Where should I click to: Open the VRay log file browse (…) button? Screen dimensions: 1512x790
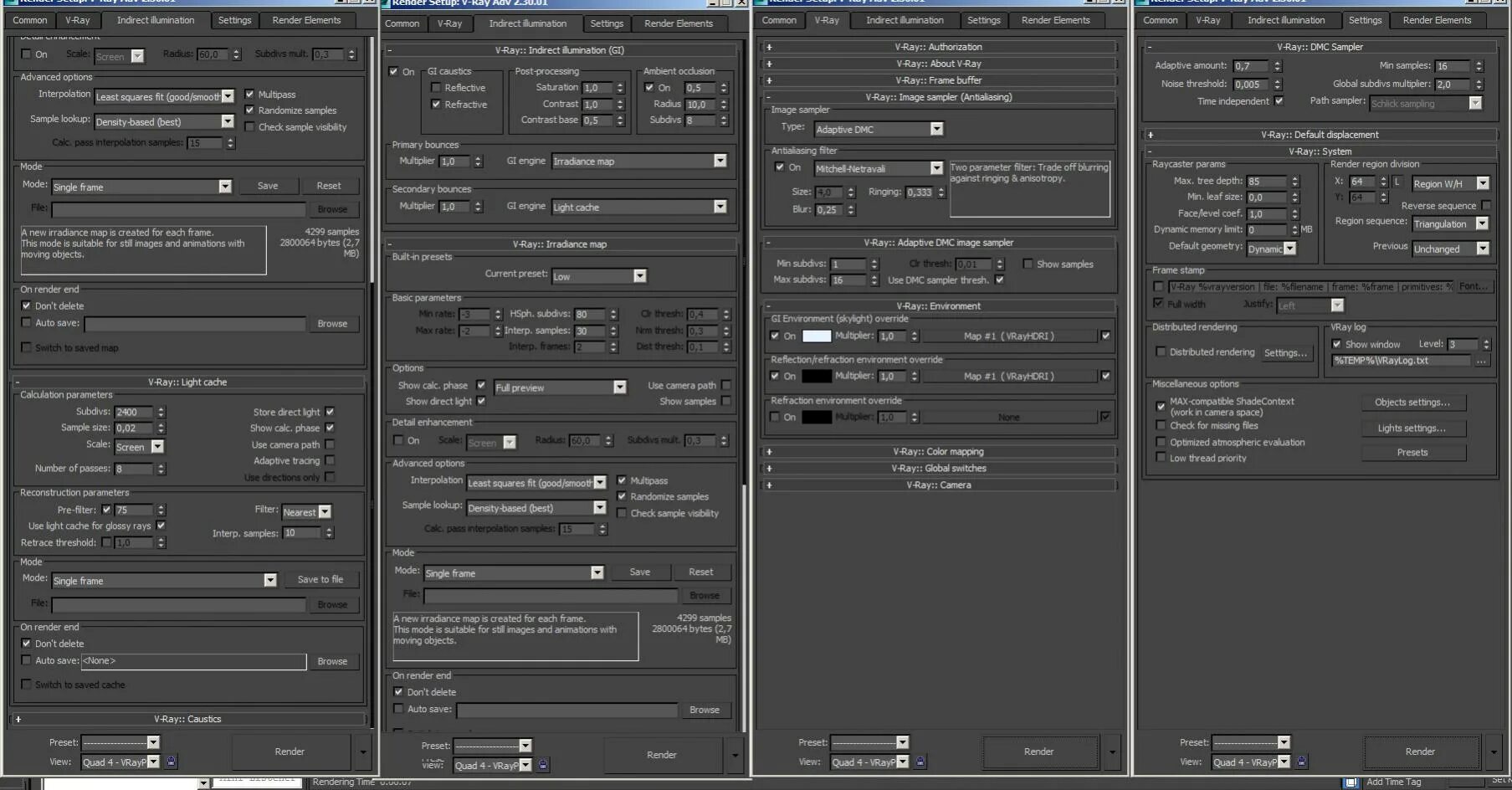(1482, 361)
